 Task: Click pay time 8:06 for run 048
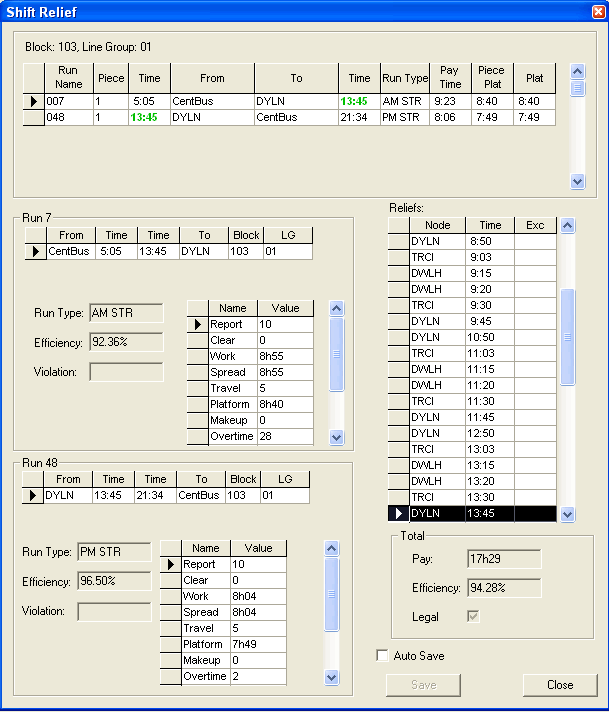point(450,117)
